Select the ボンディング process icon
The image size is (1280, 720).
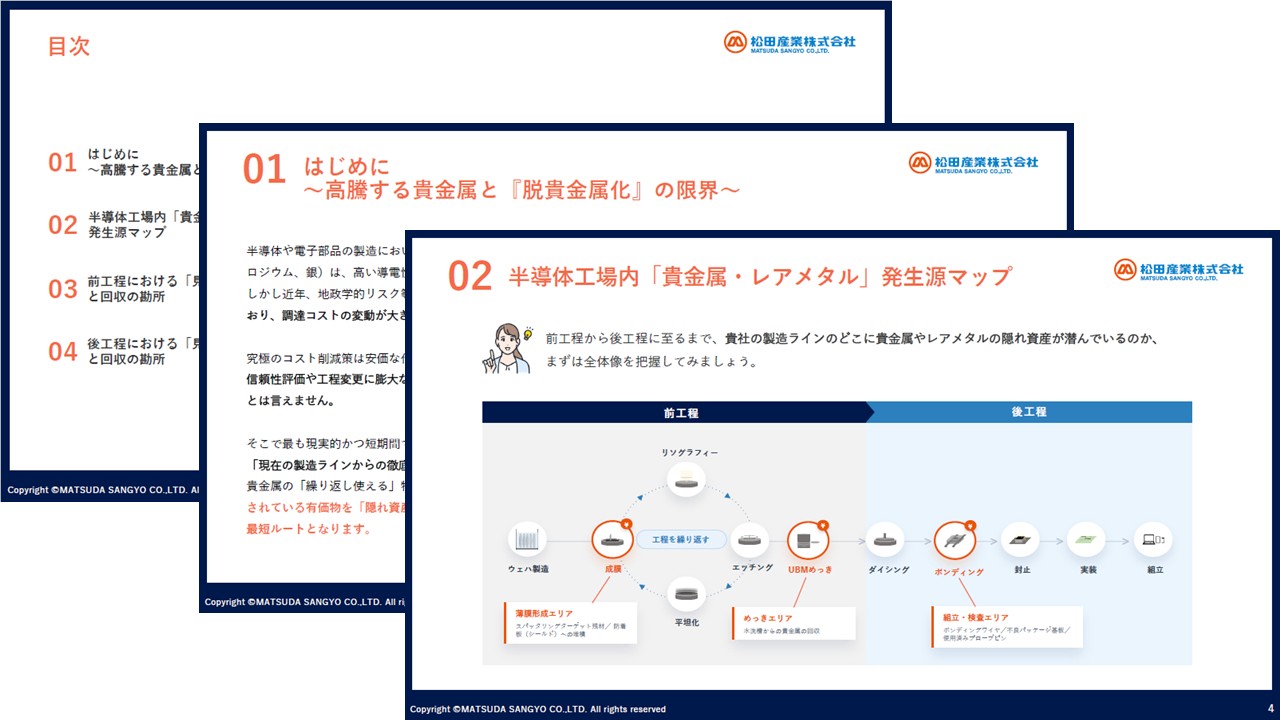[955, 540]
